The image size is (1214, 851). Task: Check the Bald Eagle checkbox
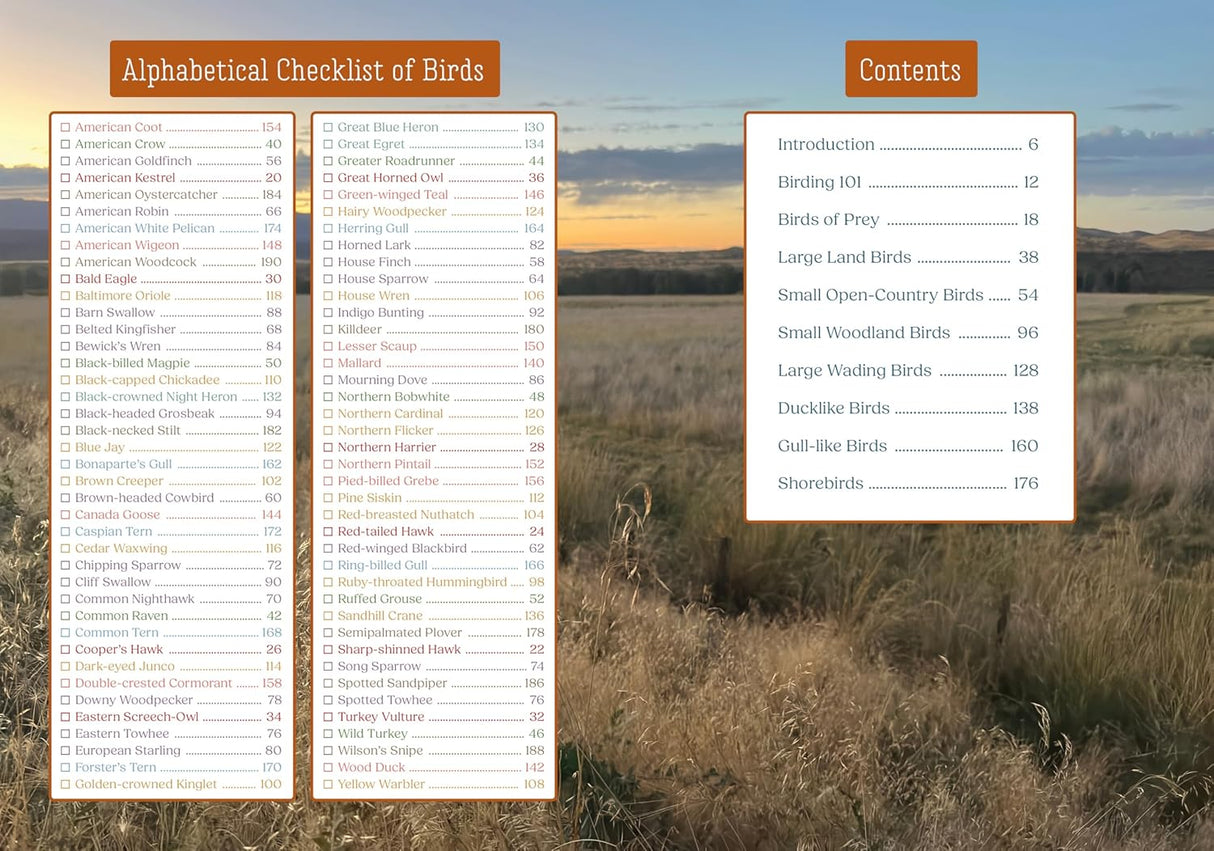(64, 278)
